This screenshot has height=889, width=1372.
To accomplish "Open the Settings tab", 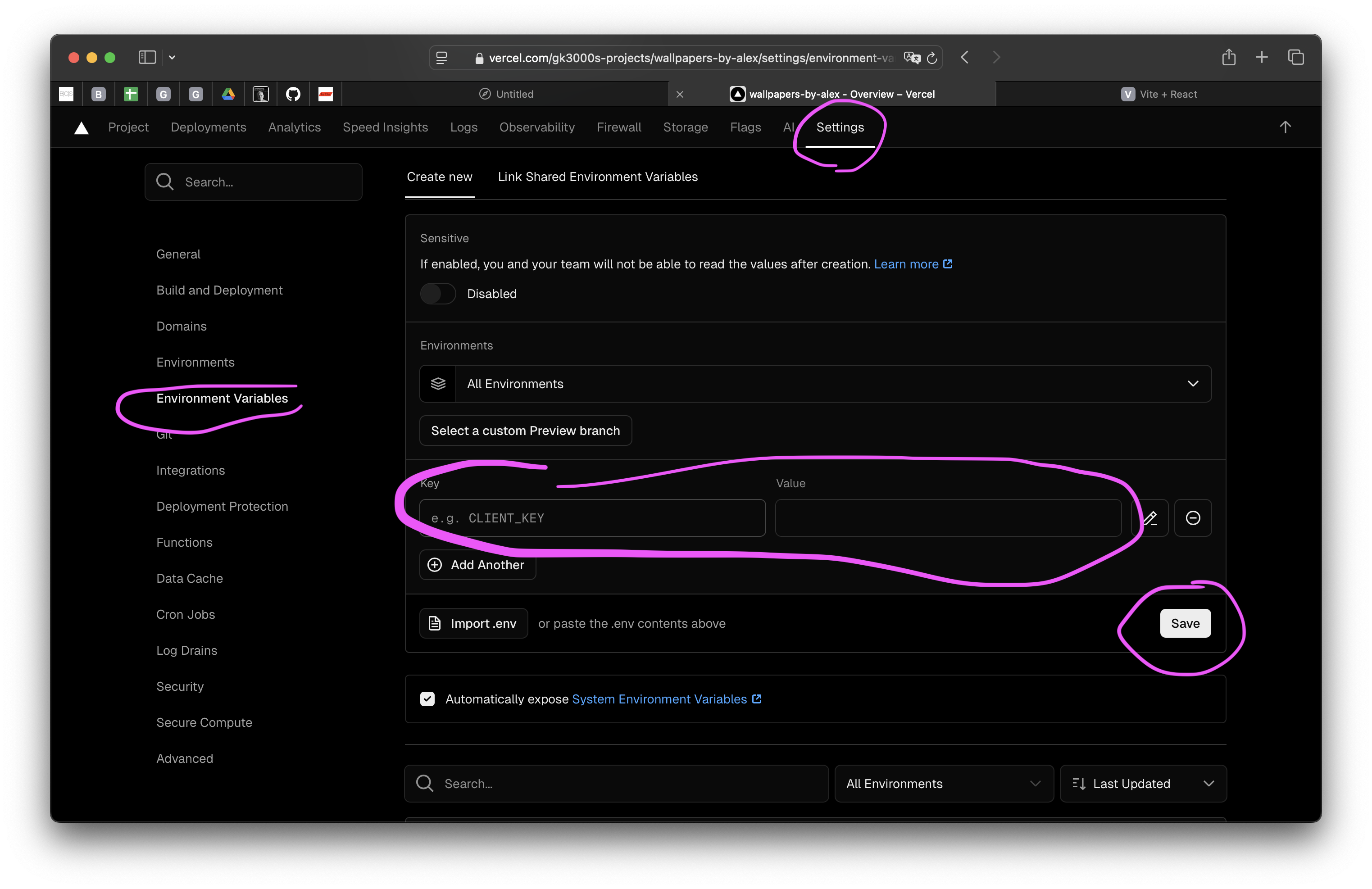I will tap(840, 127).
